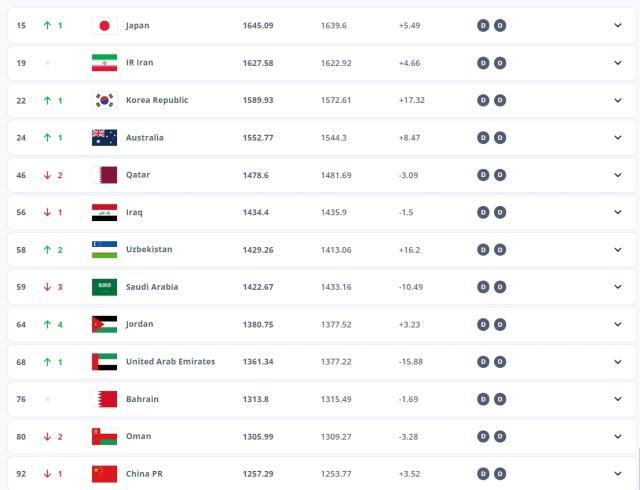This screenshot has height=490, width=640.
Task: Click the Bahrain flag icon
Action: pyautogui.click(x=104, y=399)
